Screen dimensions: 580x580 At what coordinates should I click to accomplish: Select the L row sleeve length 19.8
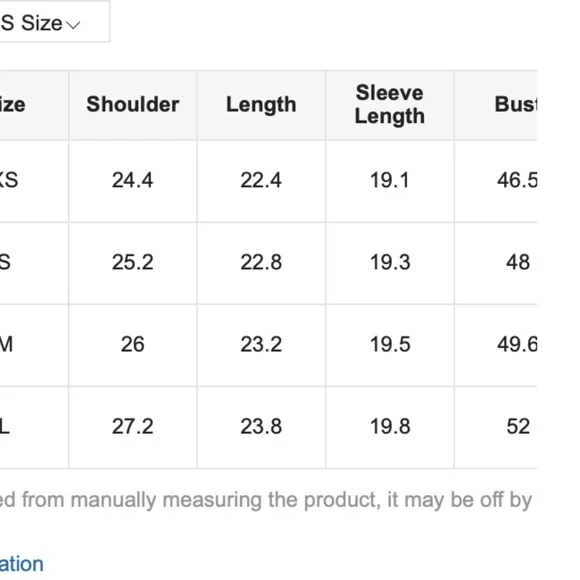point(390,426)
